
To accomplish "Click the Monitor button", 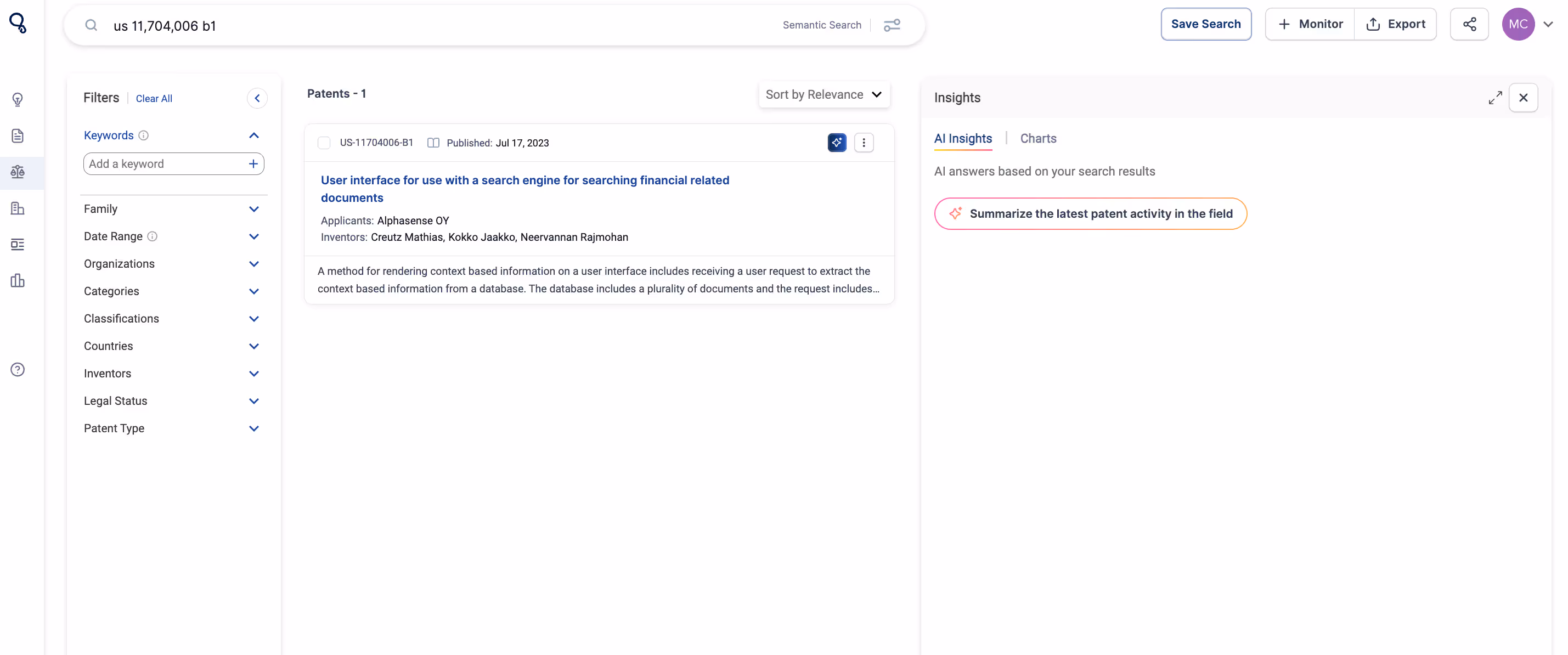I will [x=1310, y=24].
